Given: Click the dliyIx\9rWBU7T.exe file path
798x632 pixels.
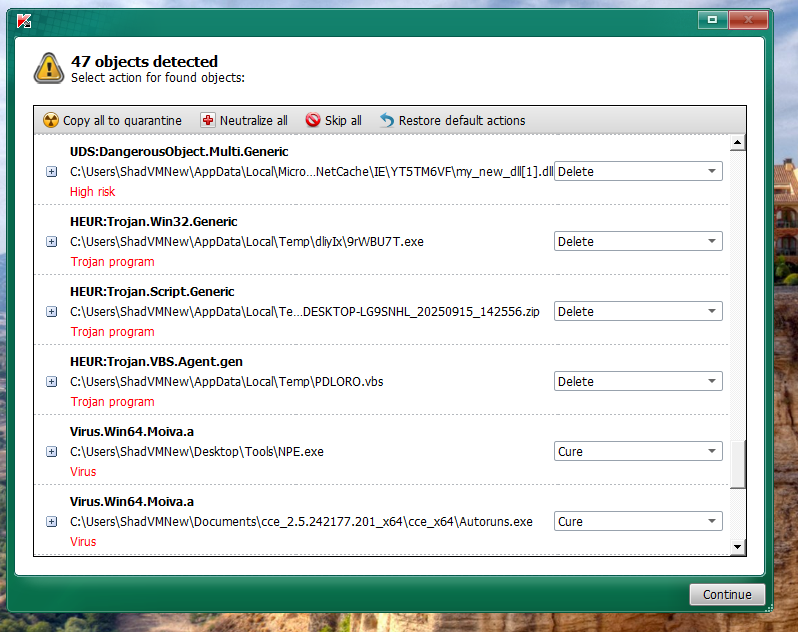Looking at the screenshot, I should pyautogui.click(x=247, y=242).
